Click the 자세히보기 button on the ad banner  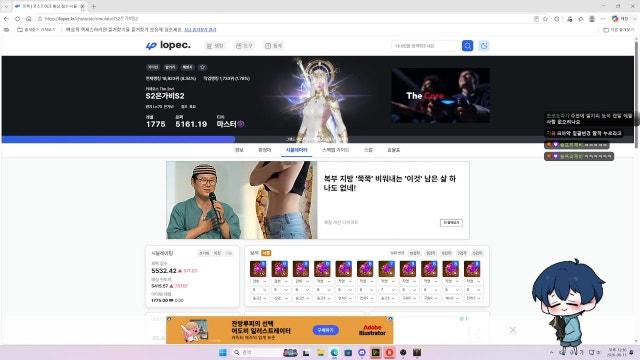point(451,222)
